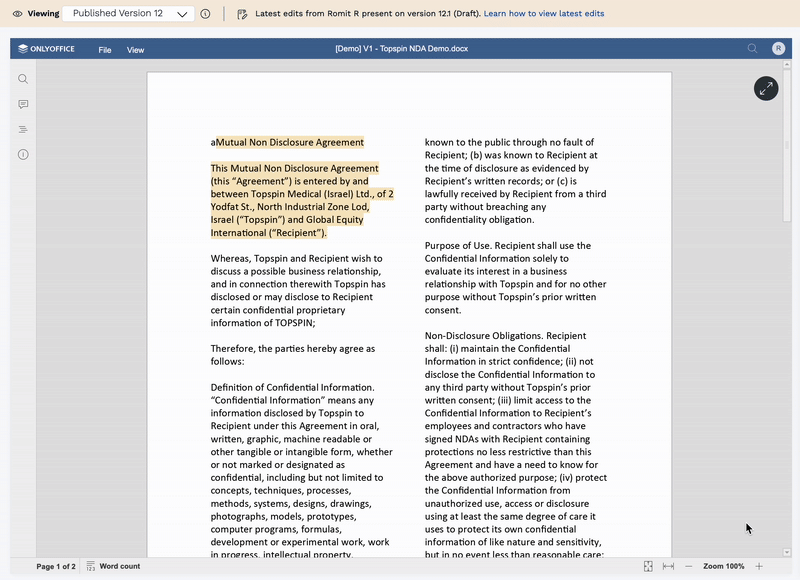800x580 pixels.
Task: Open 'Learn how to view latest edits' link
Action: pos(543,14)
